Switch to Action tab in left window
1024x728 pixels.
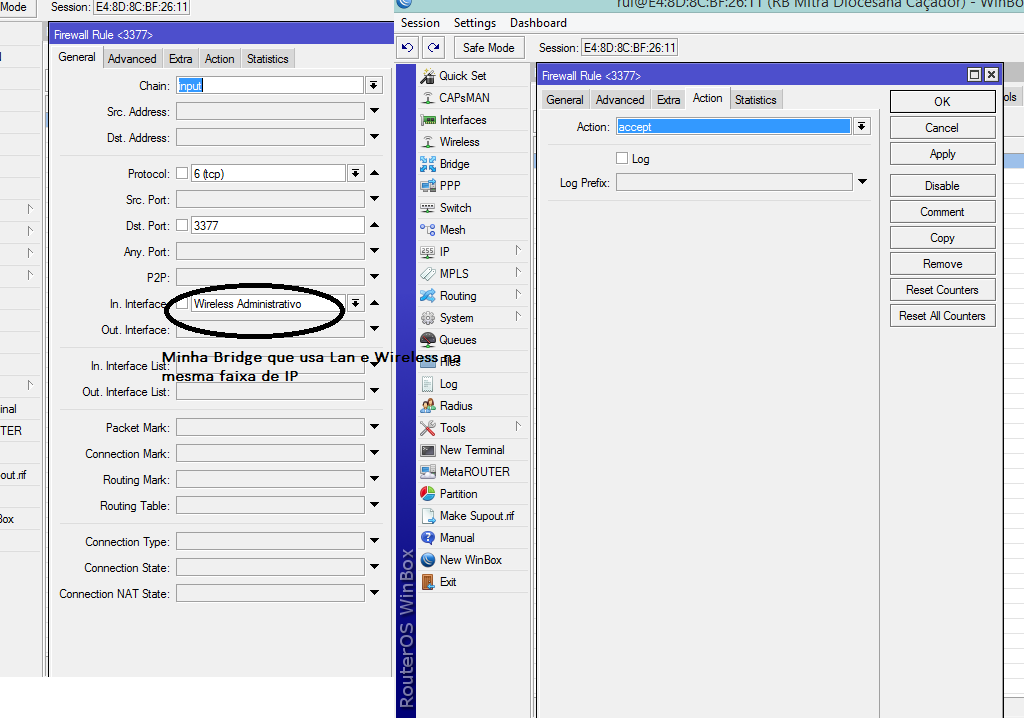tap(219, 59)
